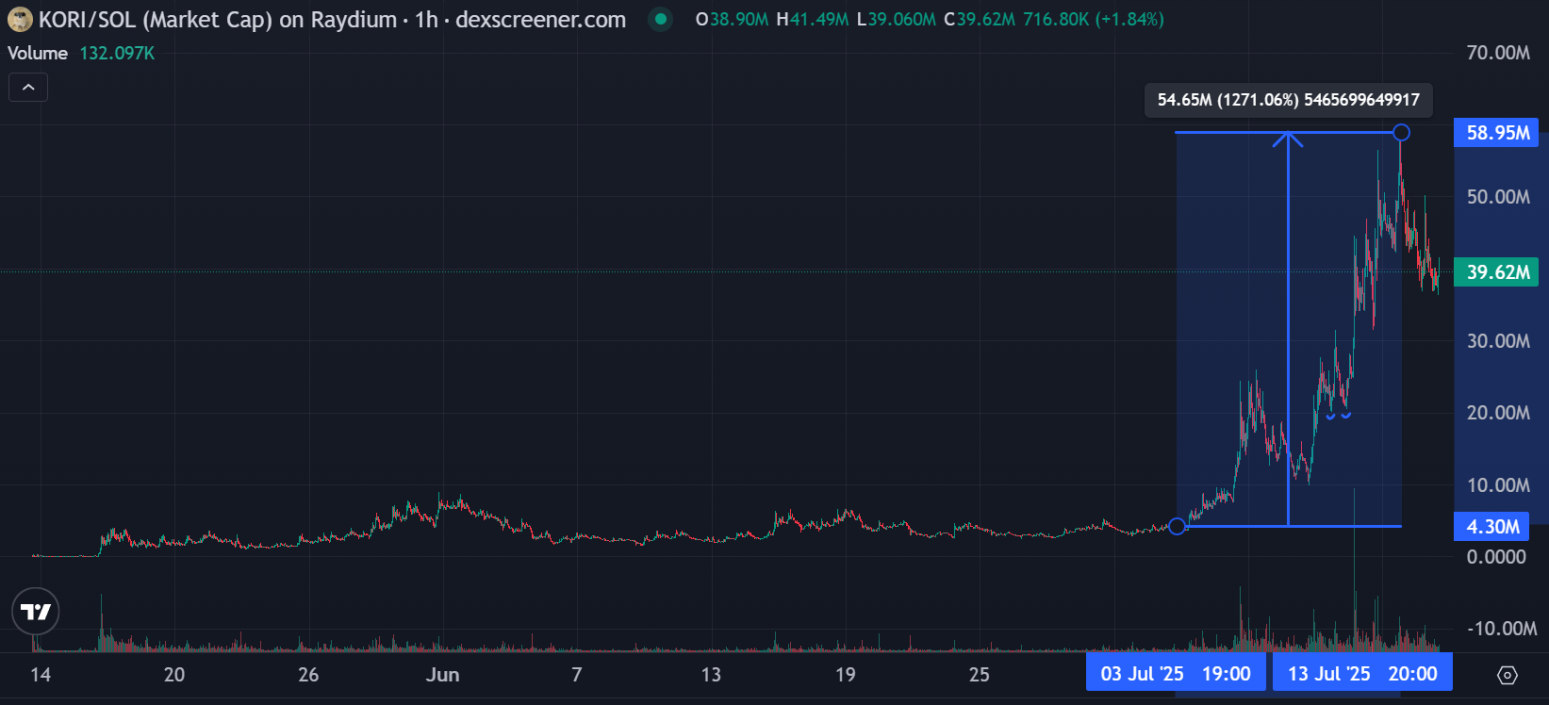The image size is (1549, 705).
Task: Click the change value 716.80K (+1.84%)
Action: click(x=1094, y=19)
